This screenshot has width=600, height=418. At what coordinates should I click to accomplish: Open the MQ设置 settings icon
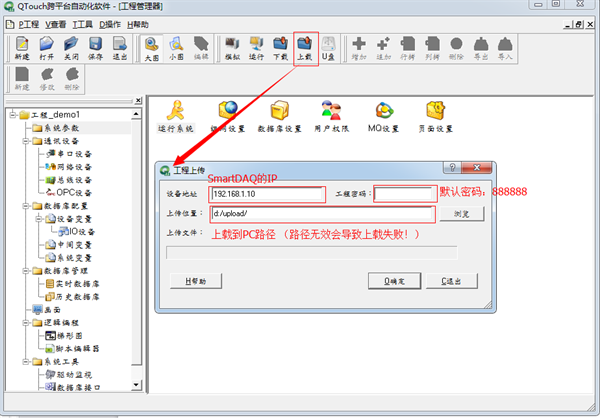386,116
